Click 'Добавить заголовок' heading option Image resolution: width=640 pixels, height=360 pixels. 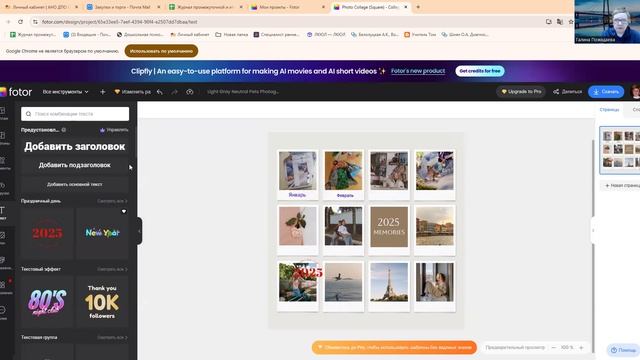75,147
